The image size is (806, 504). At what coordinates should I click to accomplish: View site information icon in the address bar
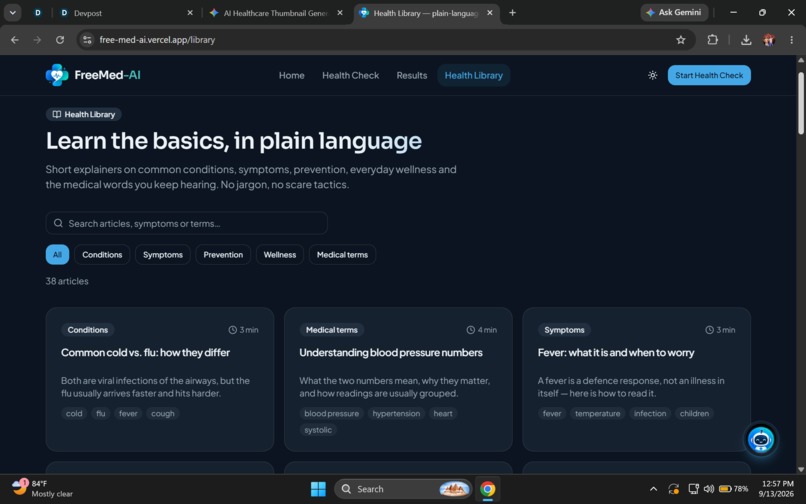pos(87,40)
